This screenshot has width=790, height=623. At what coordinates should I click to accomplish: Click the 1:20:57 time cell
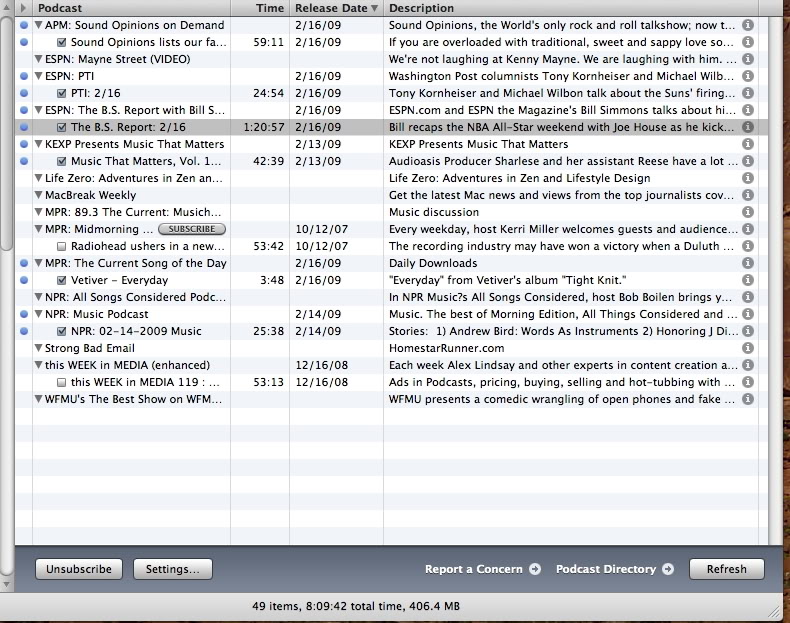pos(264,127)
